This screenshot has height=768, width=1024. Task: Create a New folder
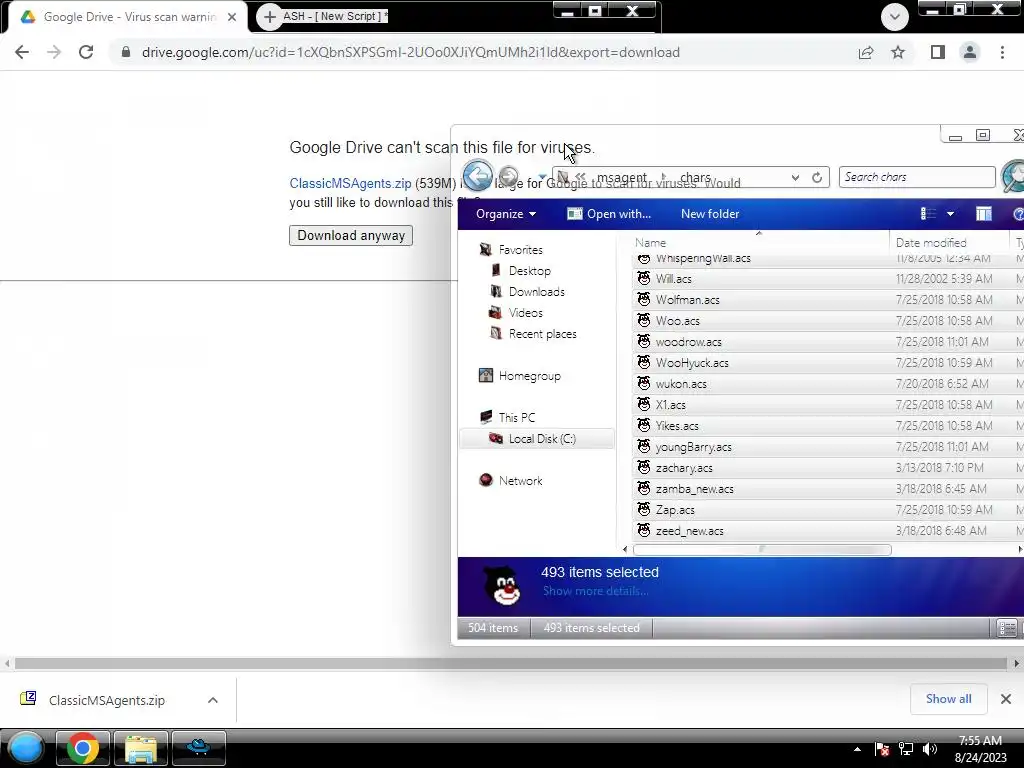point(710,214)
